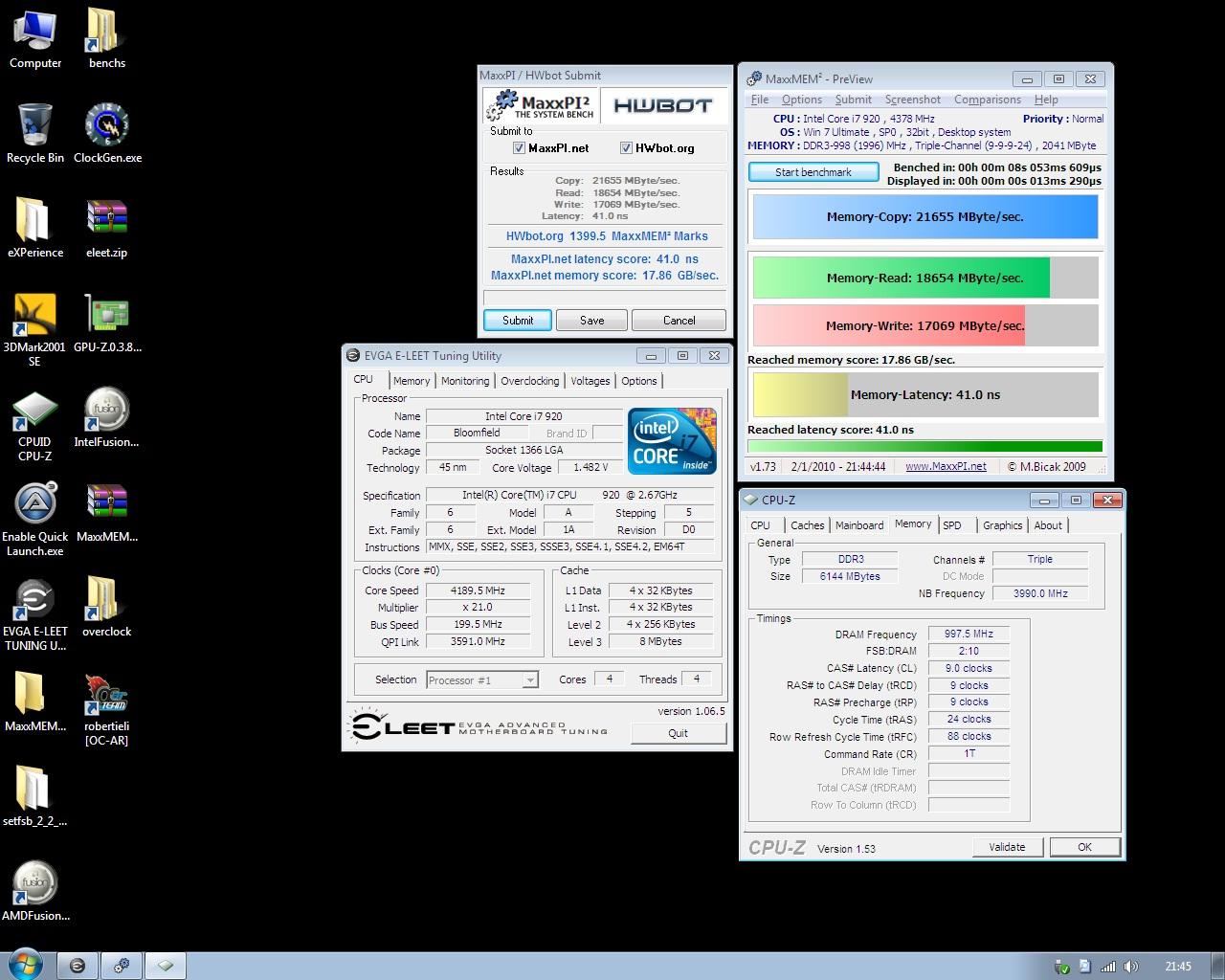Screen dimensions: 1225x980
Task: Open the setfsb_2_2 folder
Action: [34, 796]
